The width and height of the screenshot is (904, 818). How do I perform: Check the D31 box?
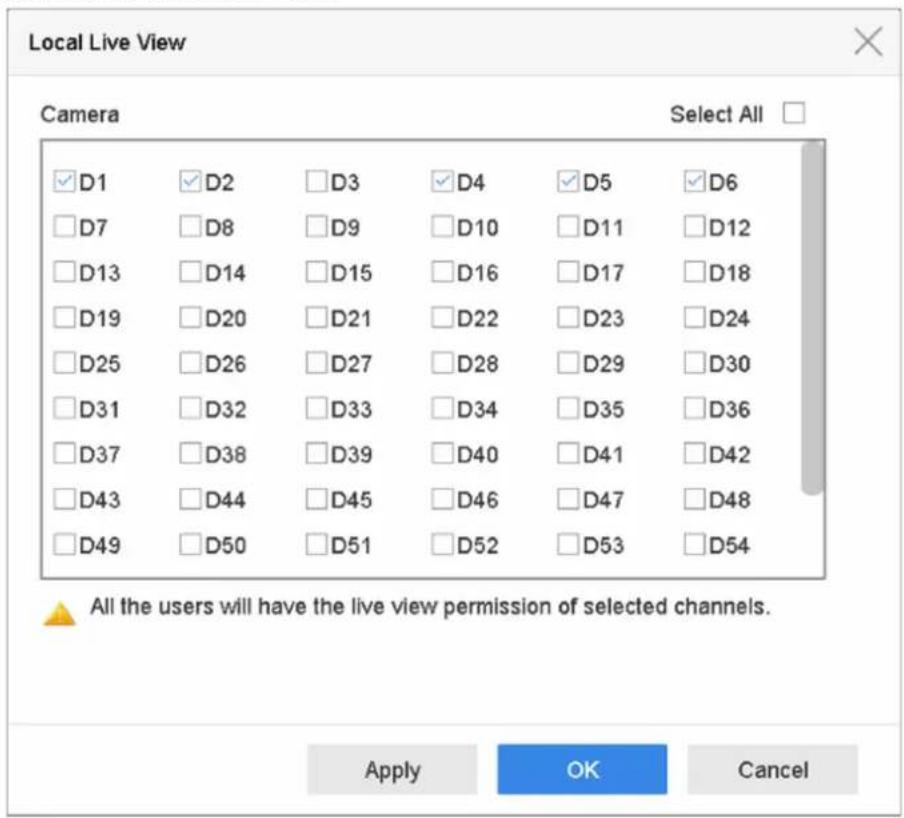click(x=64, y=408)
